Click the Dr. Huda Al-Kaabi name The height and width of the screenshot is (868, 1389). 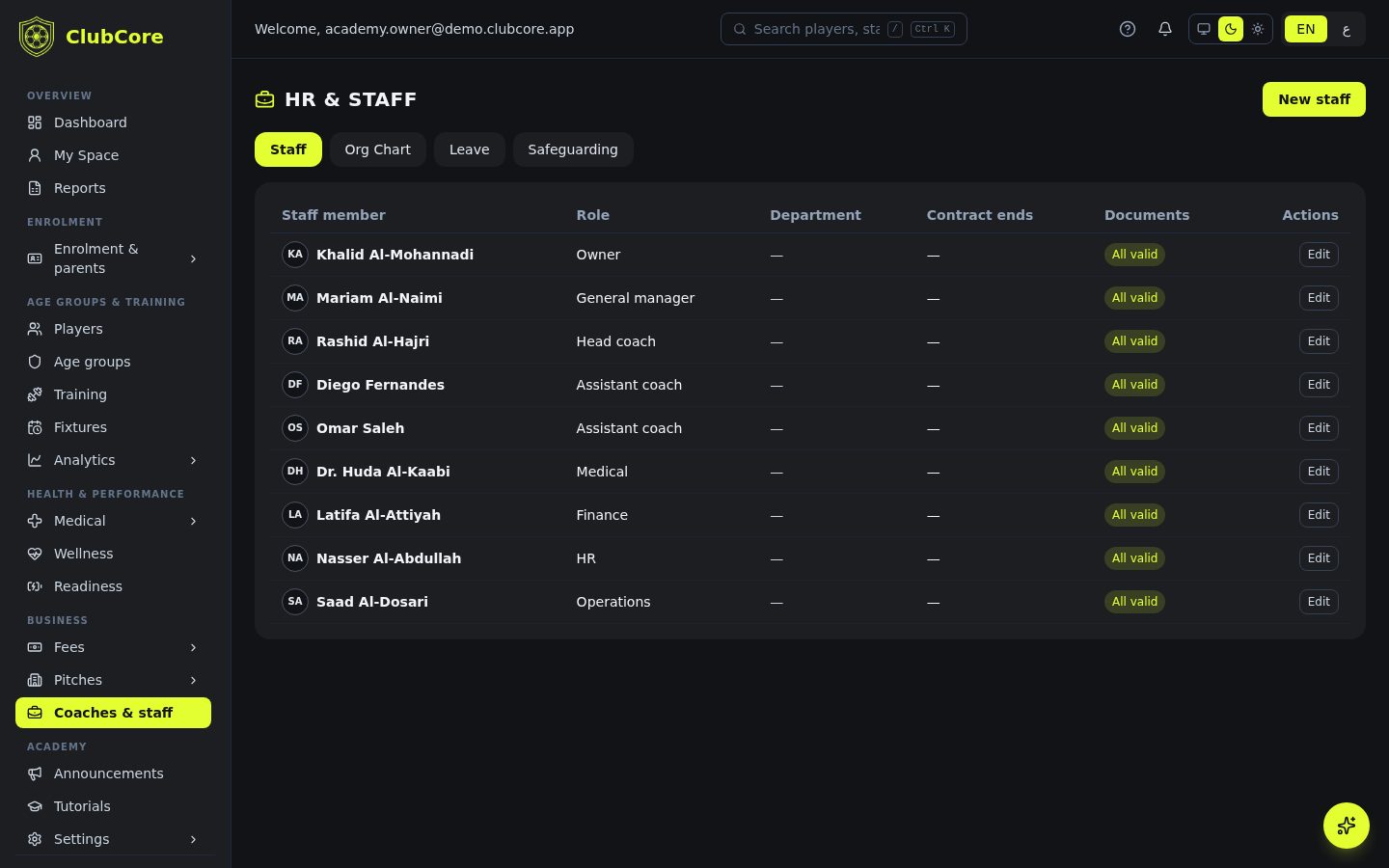pyautogui.click(x=383, y=472)
